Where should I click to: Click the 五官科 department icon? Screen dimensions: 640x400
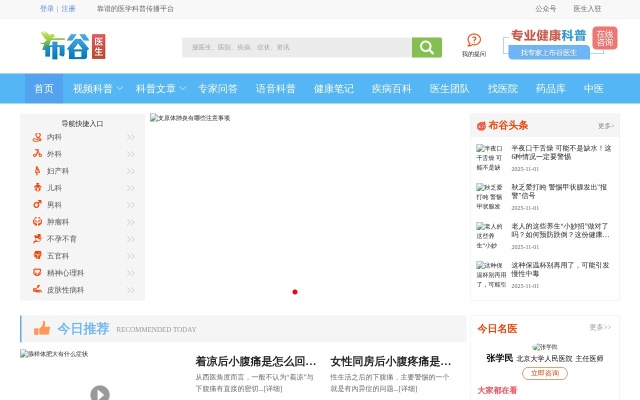click(x=37, y=256)
